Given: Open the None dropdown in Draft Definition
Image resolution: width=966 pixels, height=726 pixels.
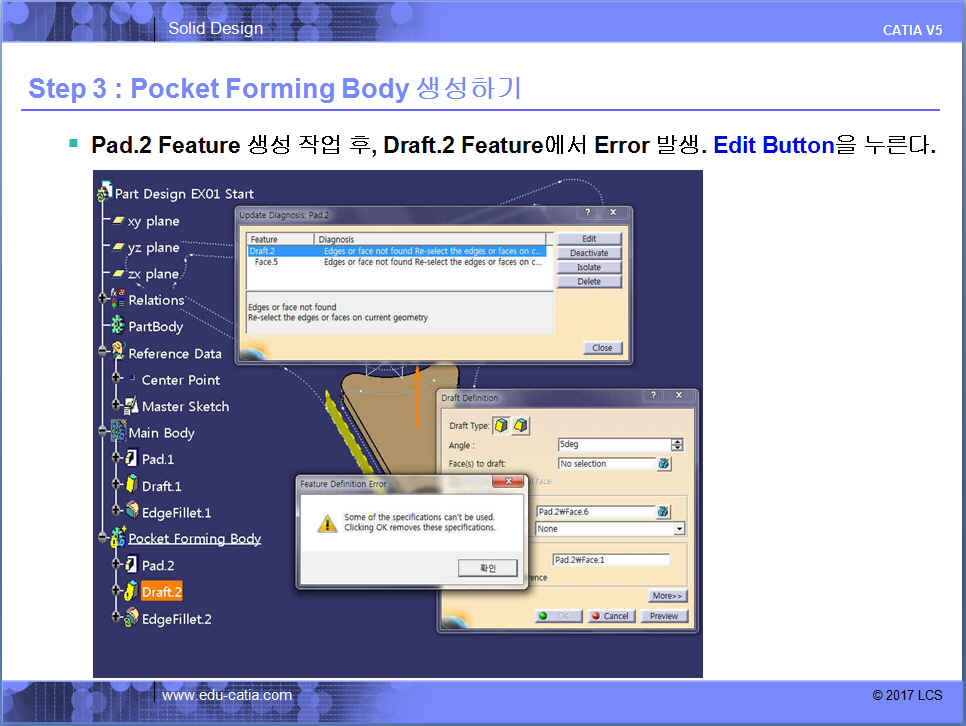Looking at the screenshot, I should (x=679, y=529).
